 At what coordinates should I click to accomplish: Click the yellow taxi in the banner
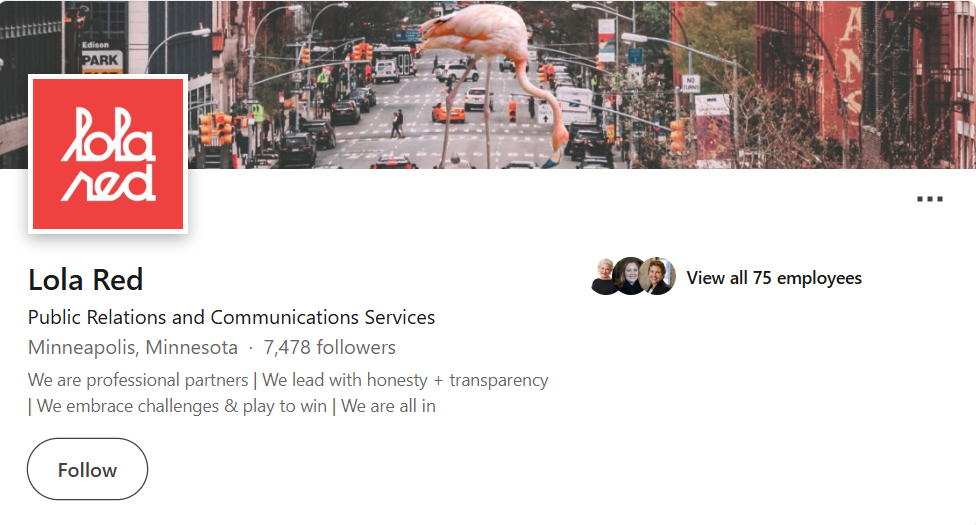click(448, 113)
